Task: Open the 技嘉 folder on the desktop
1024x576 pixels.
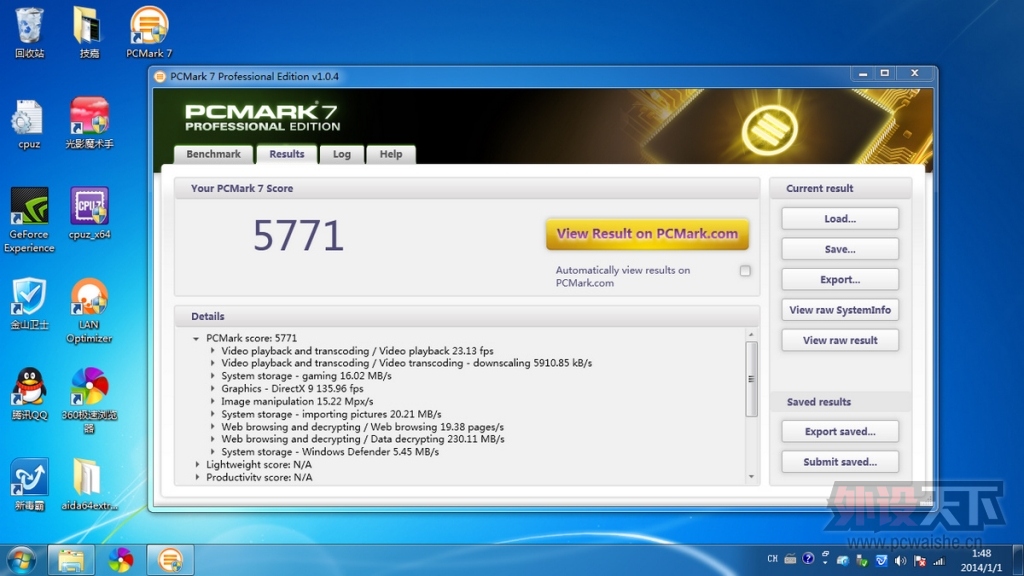Action: (89, 33)
